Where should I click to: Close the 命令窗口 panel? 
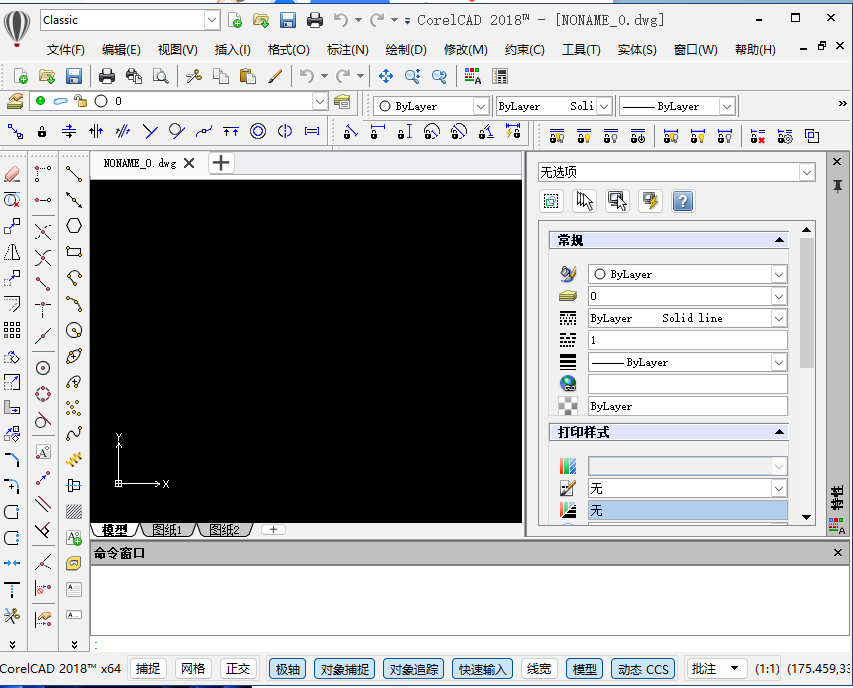pyautogui.click(x=838, y=553)
